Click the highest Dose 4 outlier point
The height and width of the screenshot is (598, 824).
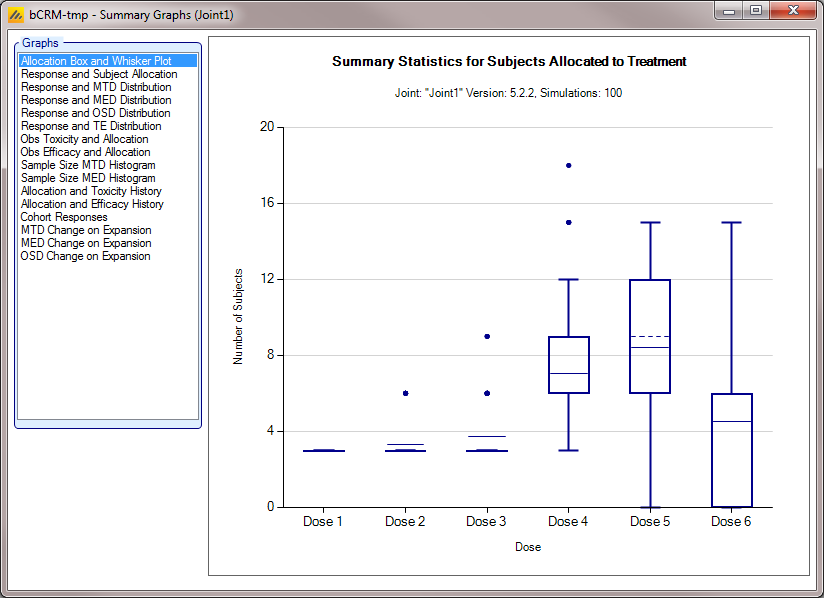[x=569, y=166]
